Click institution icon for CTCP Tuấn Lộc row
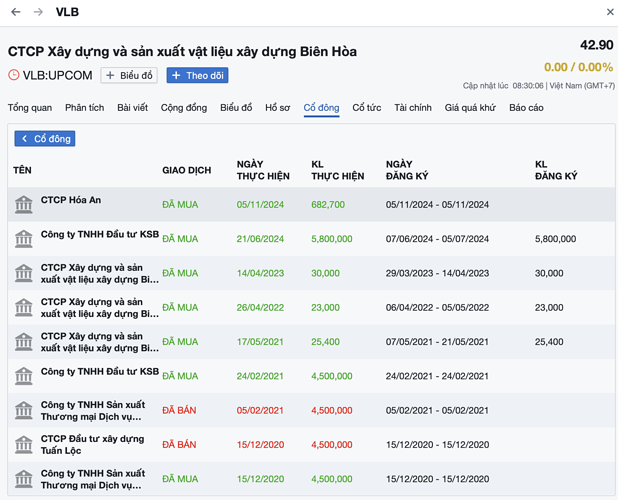The width and height of the screenshot is (618, 500). pyautogui.click(x=23, y=444)
